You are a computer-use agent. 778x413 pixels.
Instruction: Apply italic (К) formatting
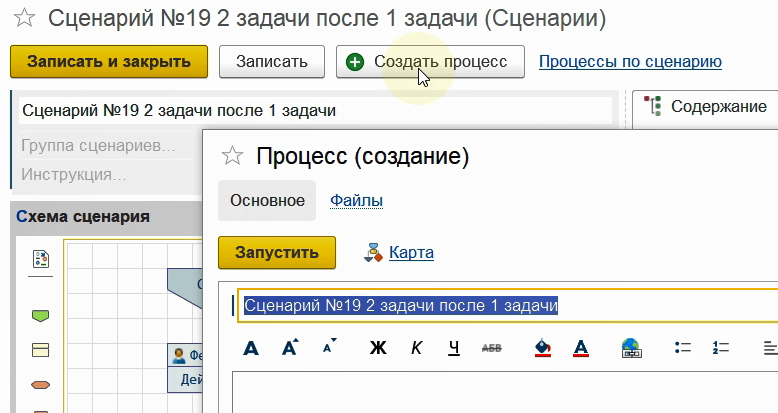pyautogui.click(x=417, y=348)
